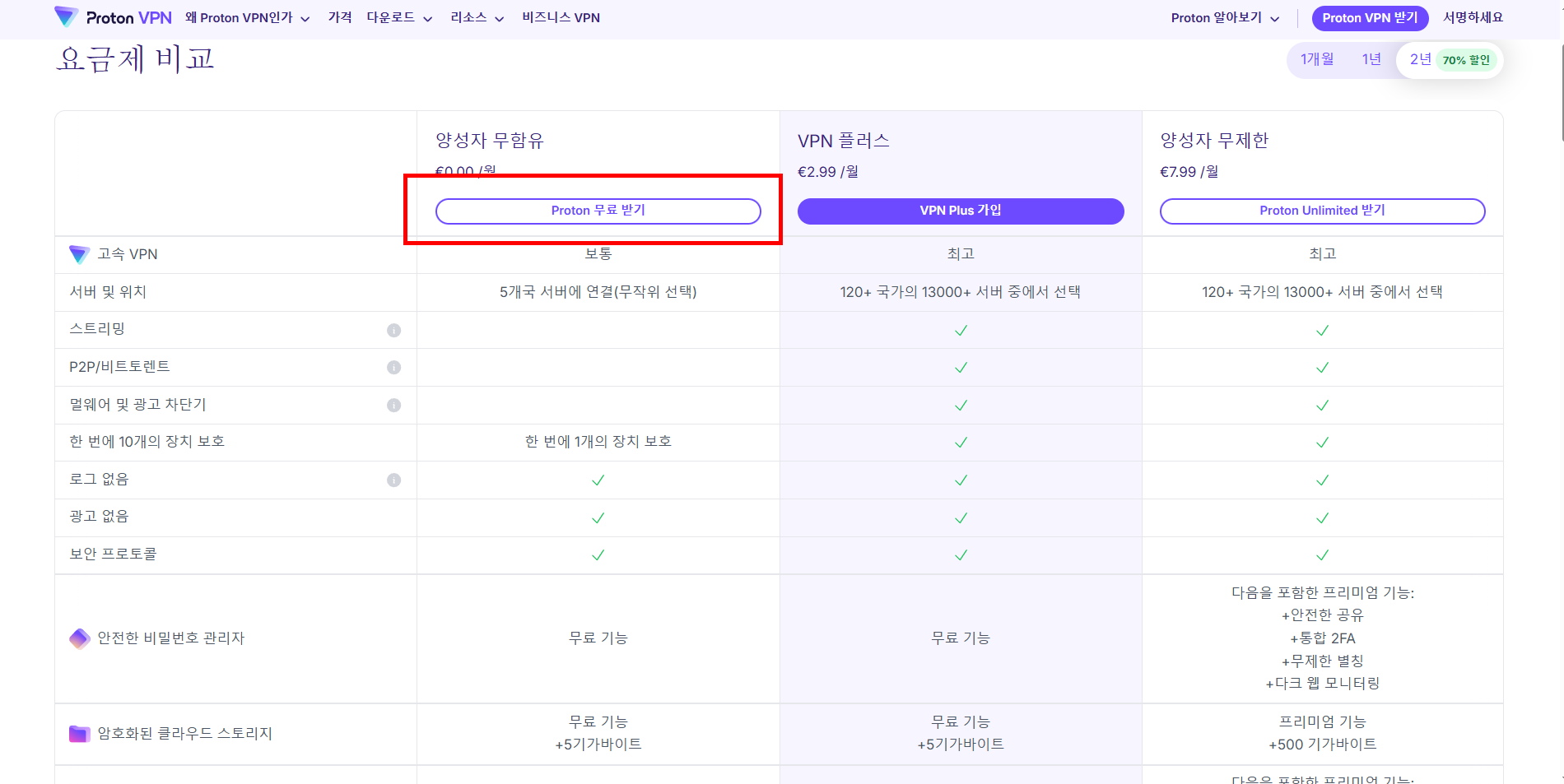Click the 로그 없음 checkmark under 양성자 무함유

coord(598,480)
